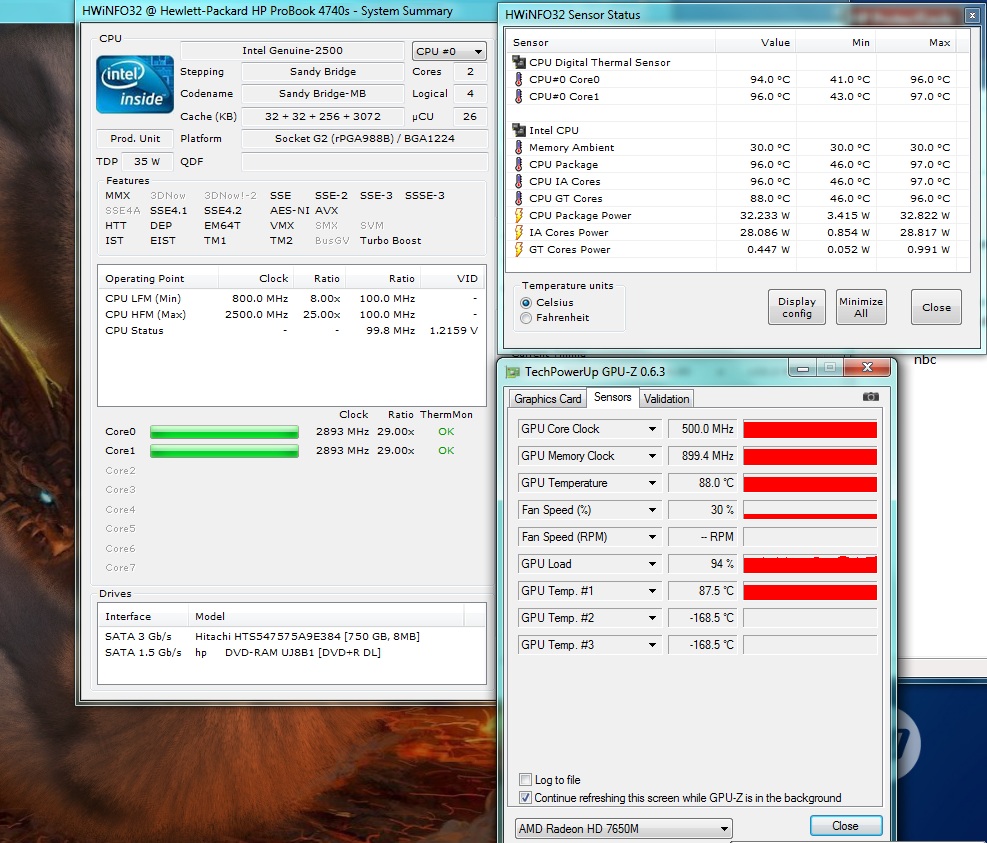
Task: Select the Celsius temperature unit
Action: [526, 303]
